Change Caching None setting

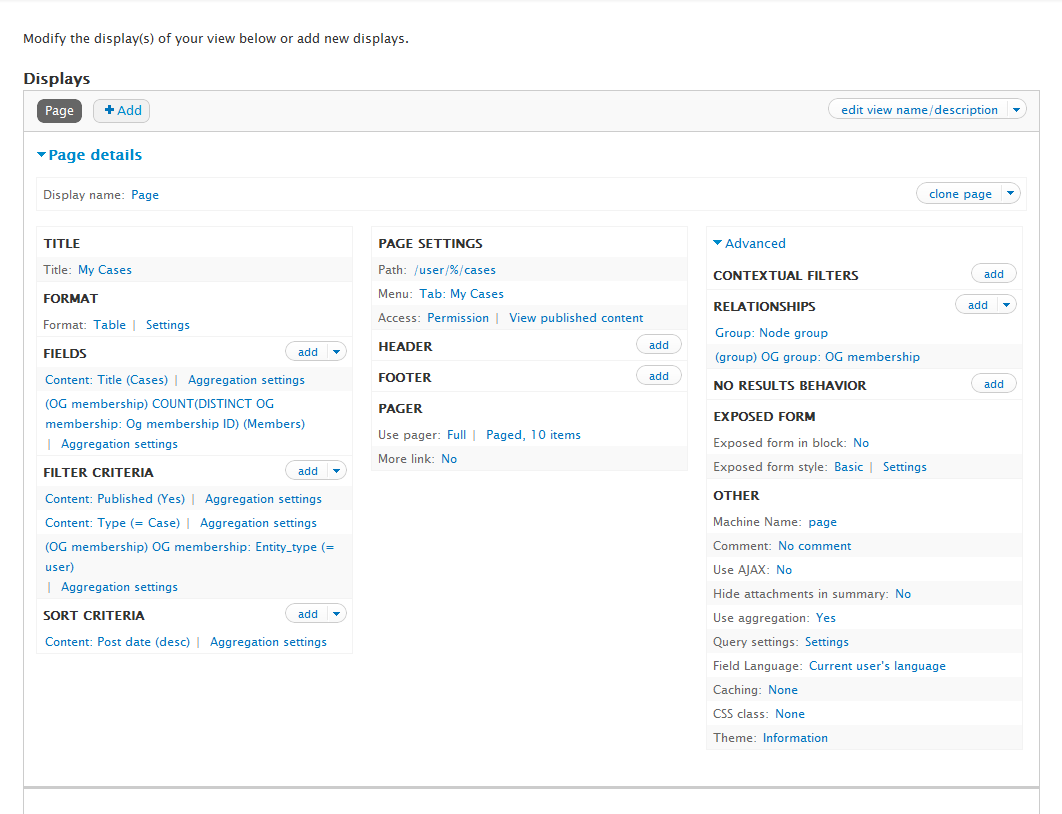(x=783, y=690)
